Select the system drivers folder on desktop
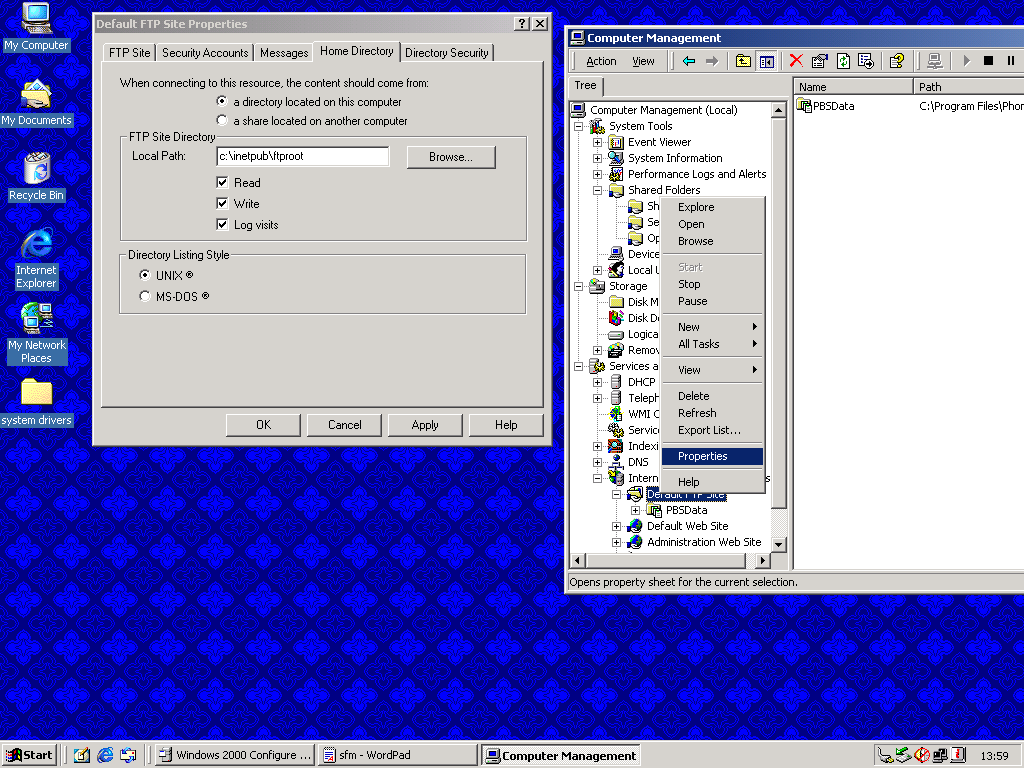The image size is (1024, 768). (x=37, y=402)
